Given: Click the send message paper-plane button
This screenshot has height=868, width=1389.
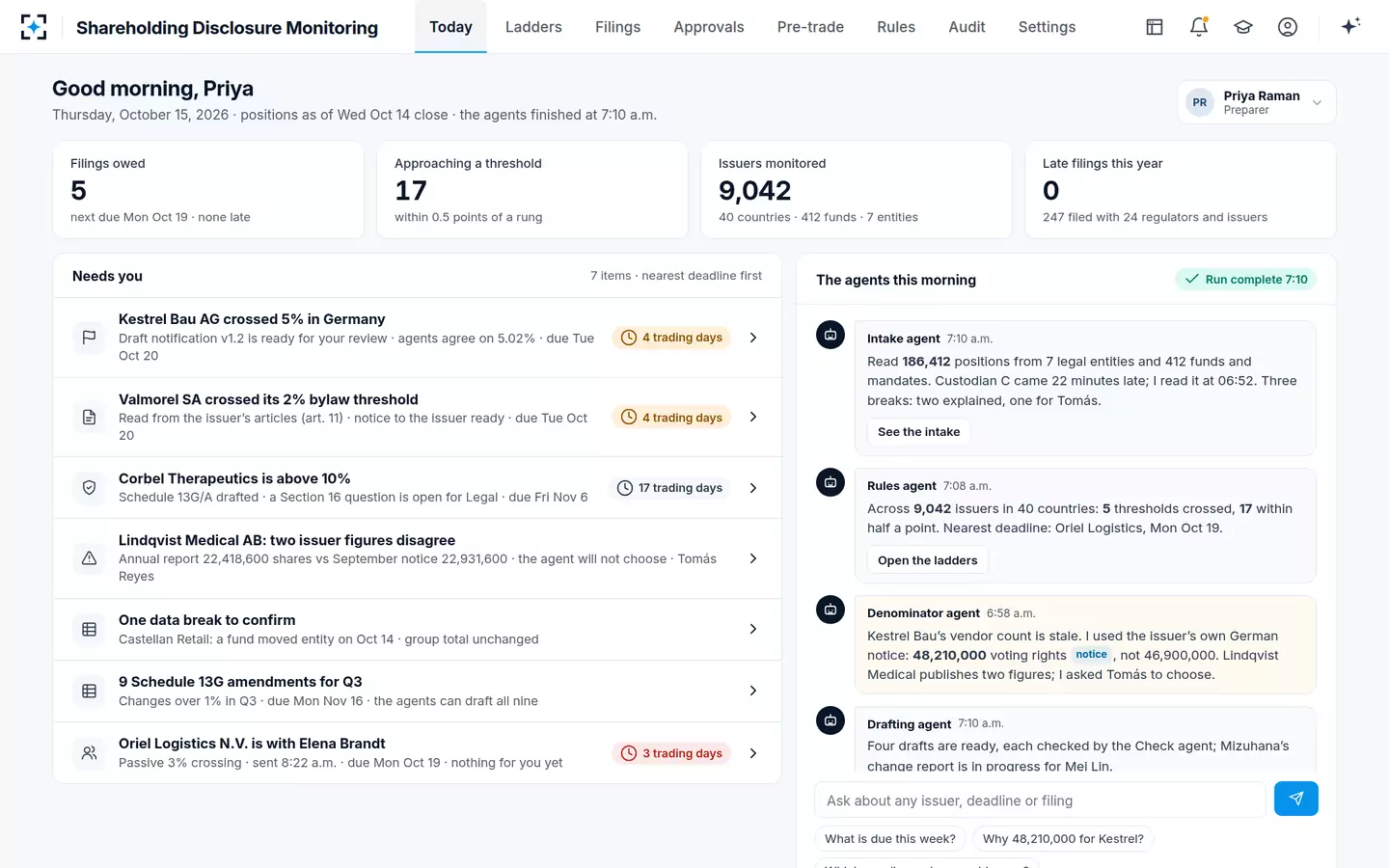Looking at the screenshot, I should point(1295,799).
